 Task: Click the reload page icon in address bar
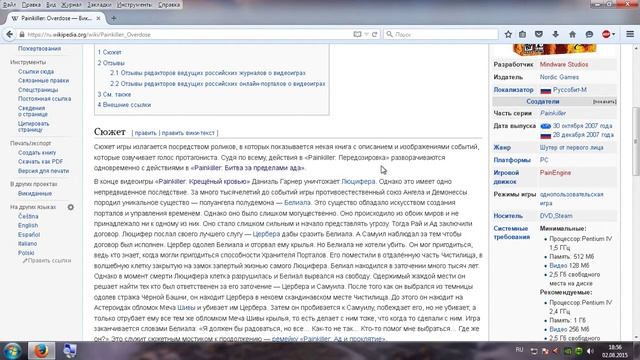pos(374,34)
